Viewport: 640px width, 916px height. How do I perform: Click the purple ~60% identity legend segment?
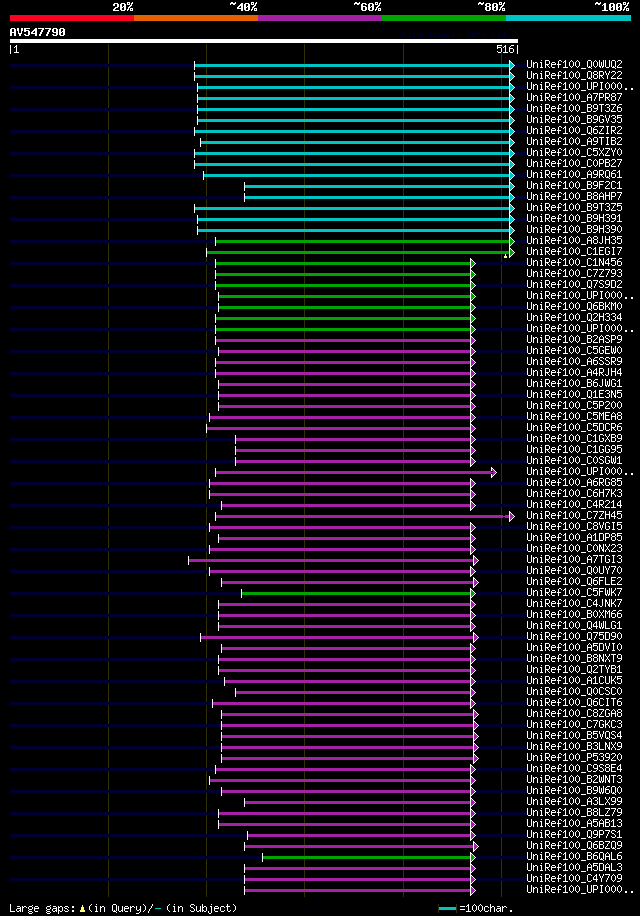pos(320,18)
